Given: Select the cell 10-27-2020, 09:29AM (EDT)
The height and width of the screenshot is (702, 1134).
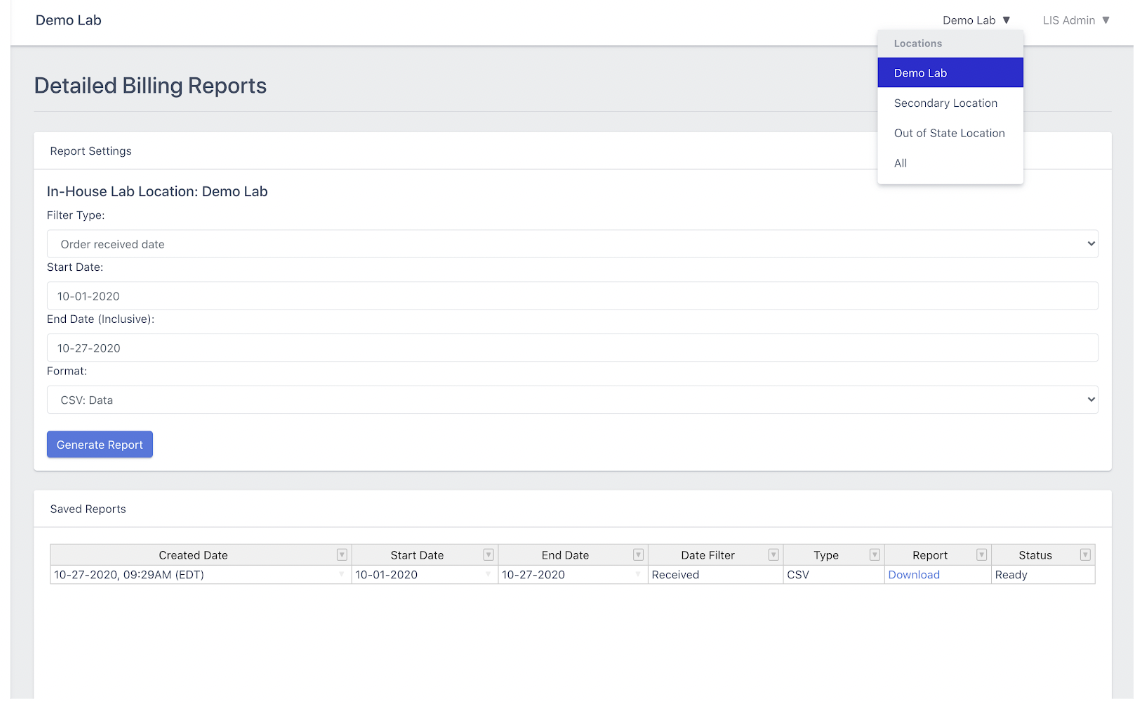Looking at the screenshot, I should [200, 575].
